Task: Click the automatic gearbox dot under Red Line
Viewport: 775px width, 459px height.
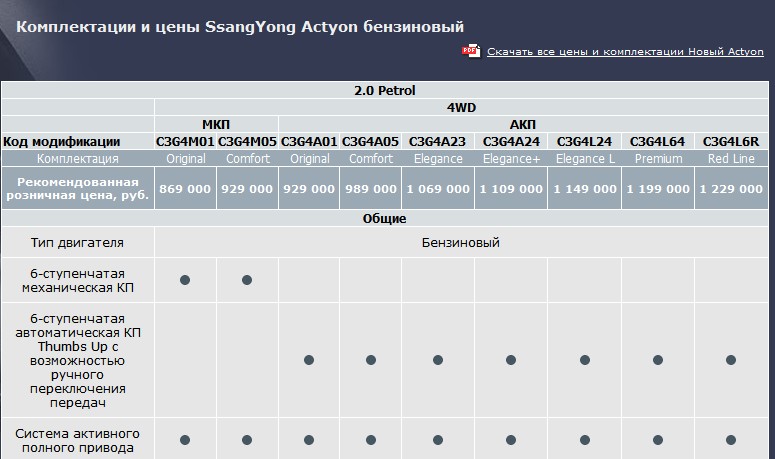Action: (731, 360)
